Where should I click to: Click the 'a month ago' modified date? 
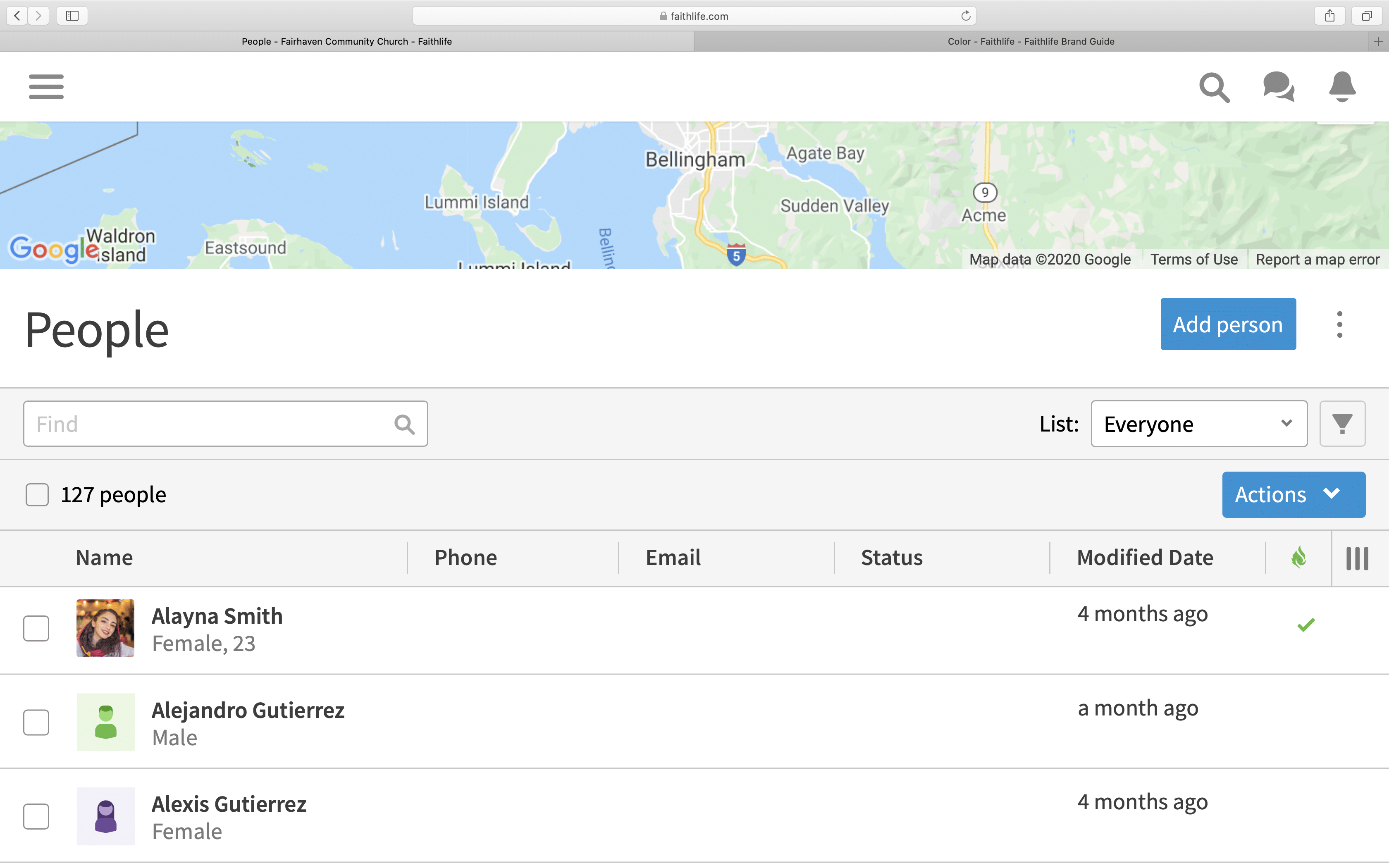(1138, 708)
